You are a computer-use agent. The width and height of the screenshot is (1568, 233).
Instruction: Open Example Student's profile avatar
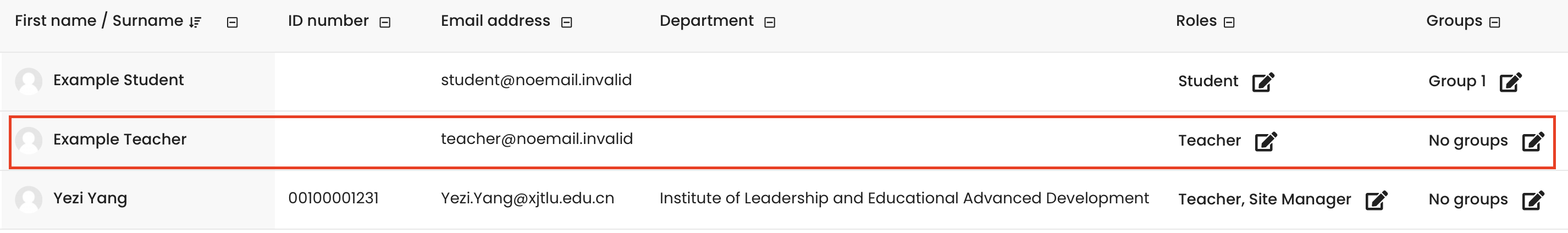(29, 81)
